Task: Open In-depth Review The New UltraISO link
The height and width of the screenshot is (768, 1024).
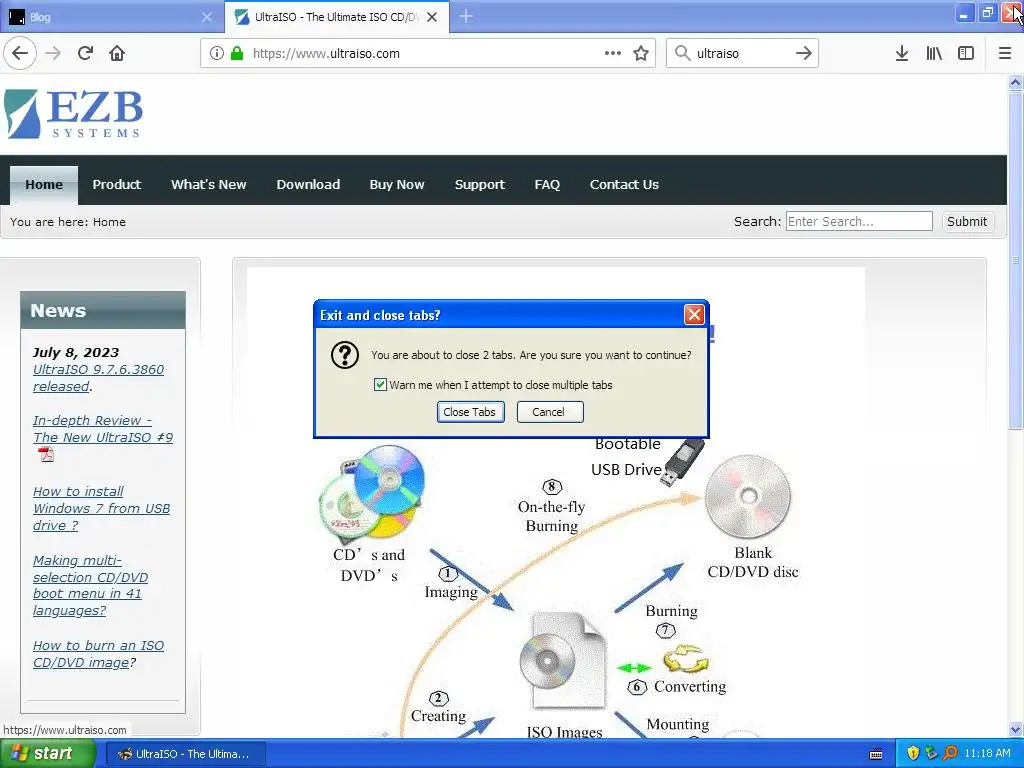Action: pyautogui.click(x=103, y=428)
